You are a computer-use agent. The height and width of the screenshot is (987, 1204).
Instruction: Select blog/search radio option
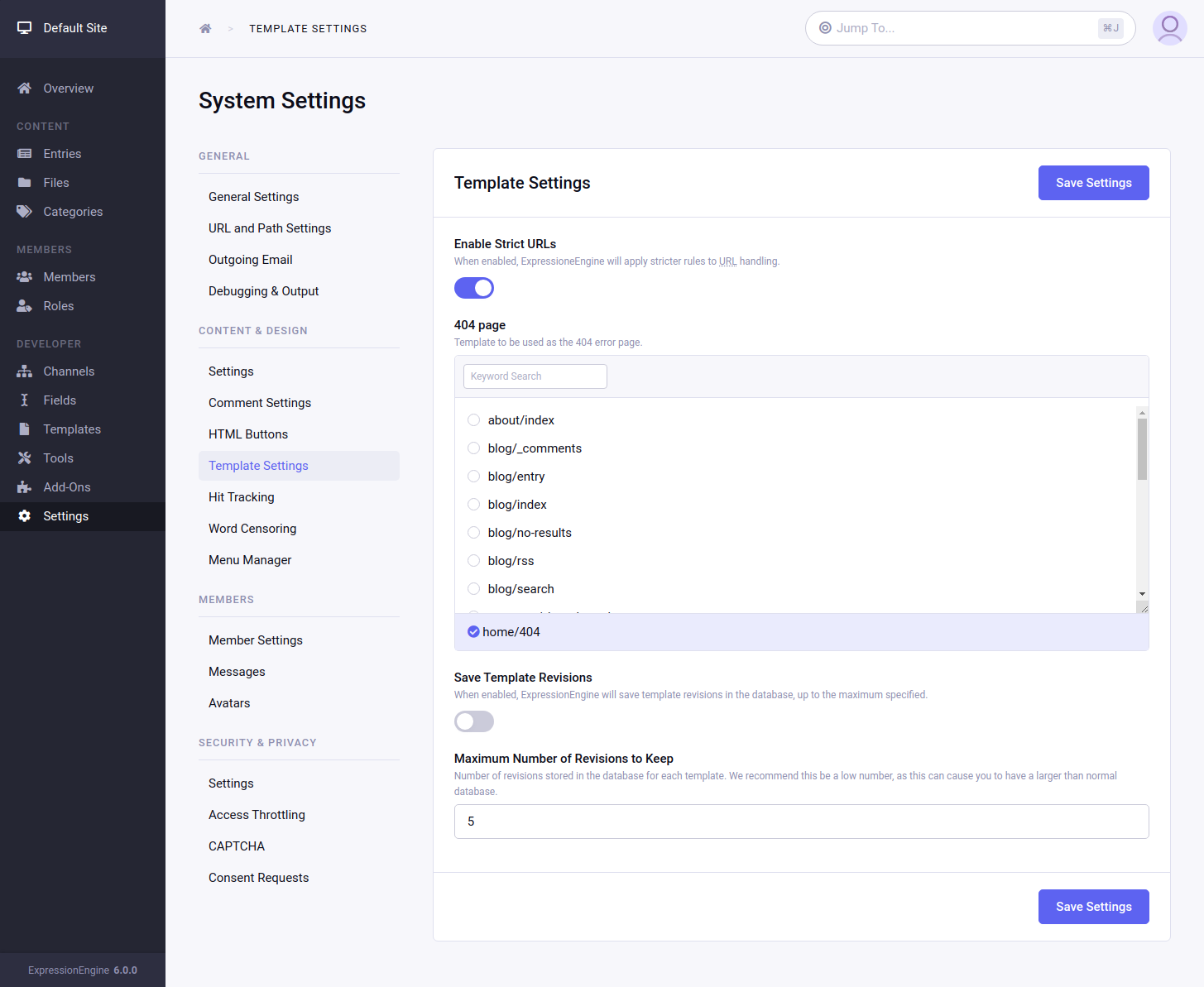[x=474, y=589]
